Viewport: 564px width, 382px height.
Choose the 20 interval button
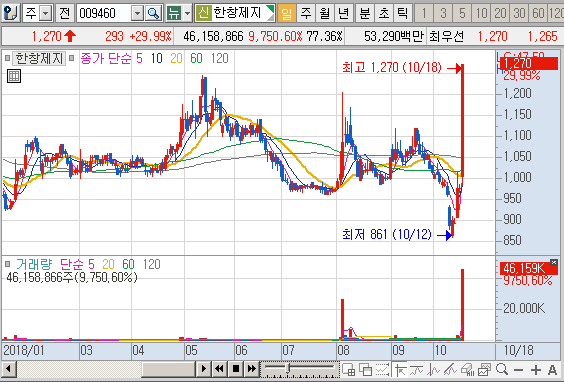coord(500,14)
